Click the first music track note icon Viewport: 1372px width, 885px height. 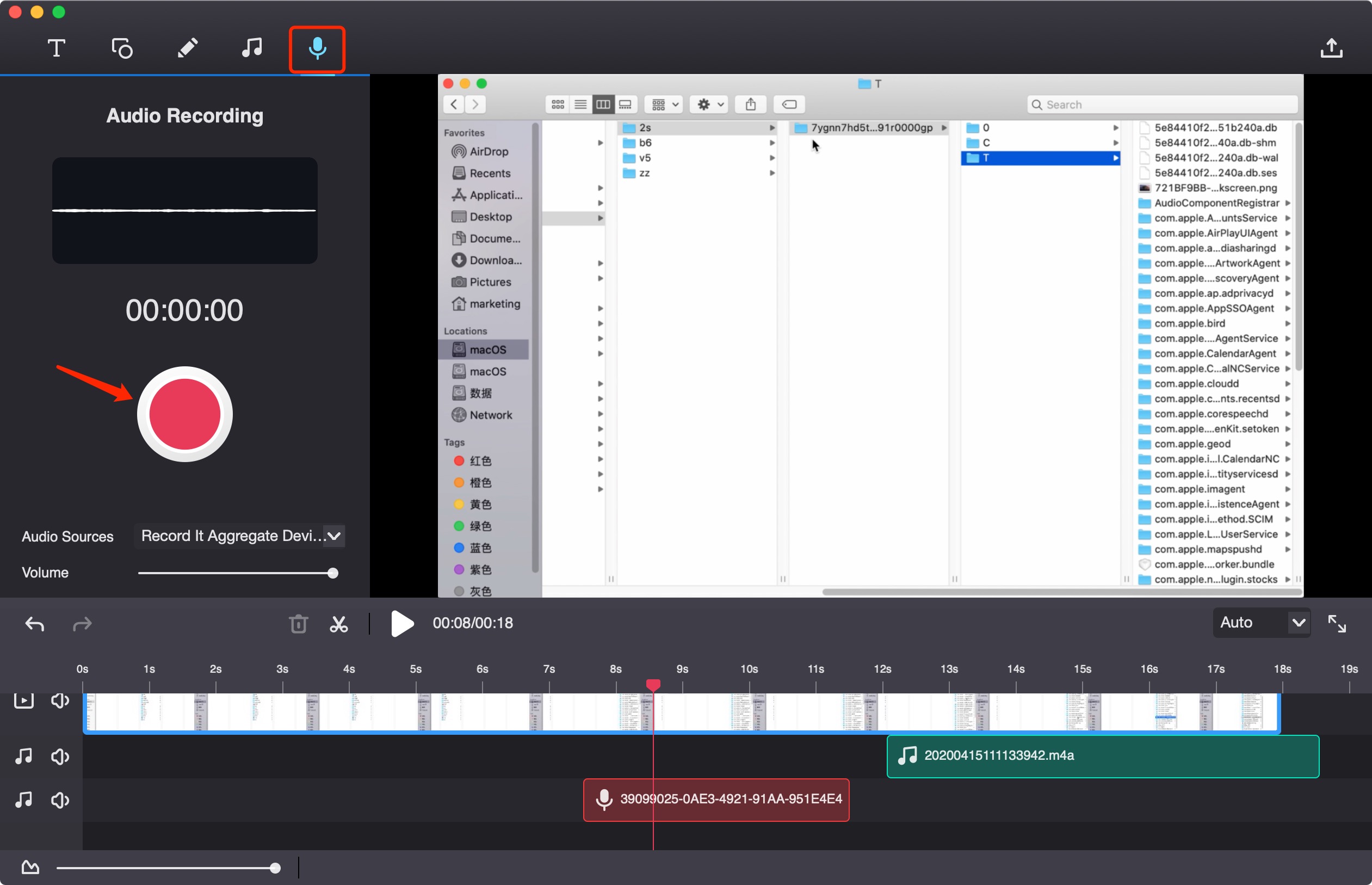click(x=23, y=756)
